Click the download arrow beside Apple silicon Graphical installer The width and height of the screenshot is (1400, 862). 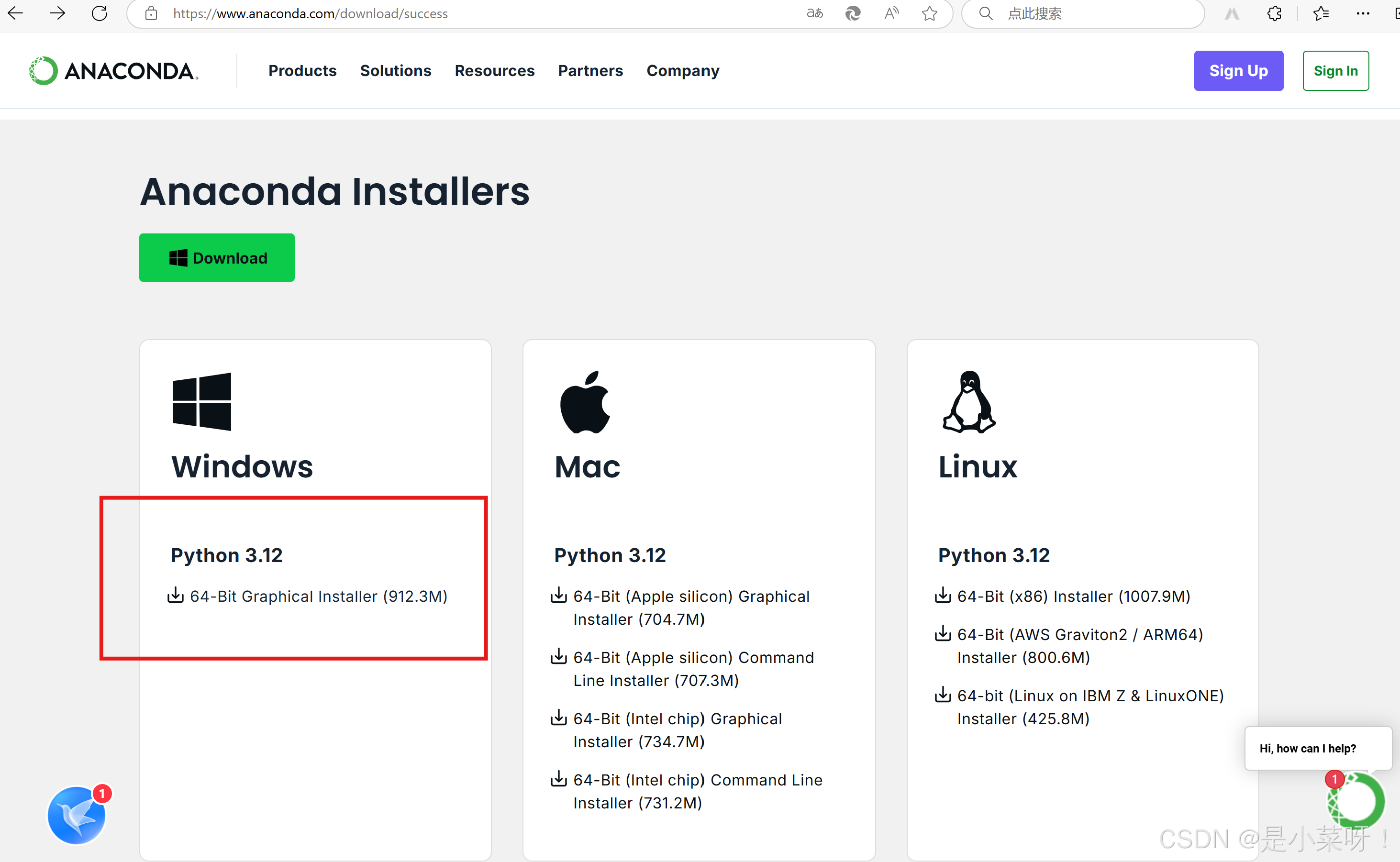pyautogui.click(x=558, y=595)
